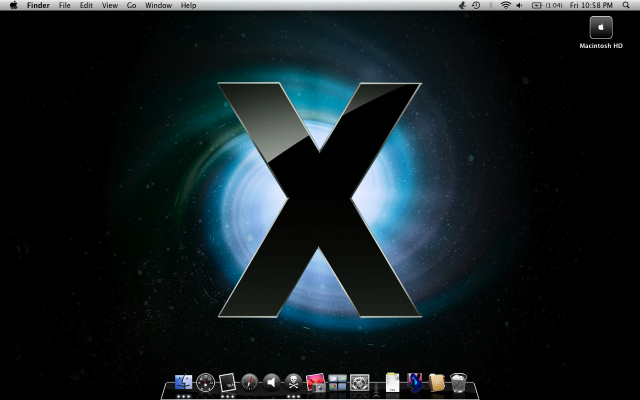Open the Go menu
The image size is (640, 400).
131,5
